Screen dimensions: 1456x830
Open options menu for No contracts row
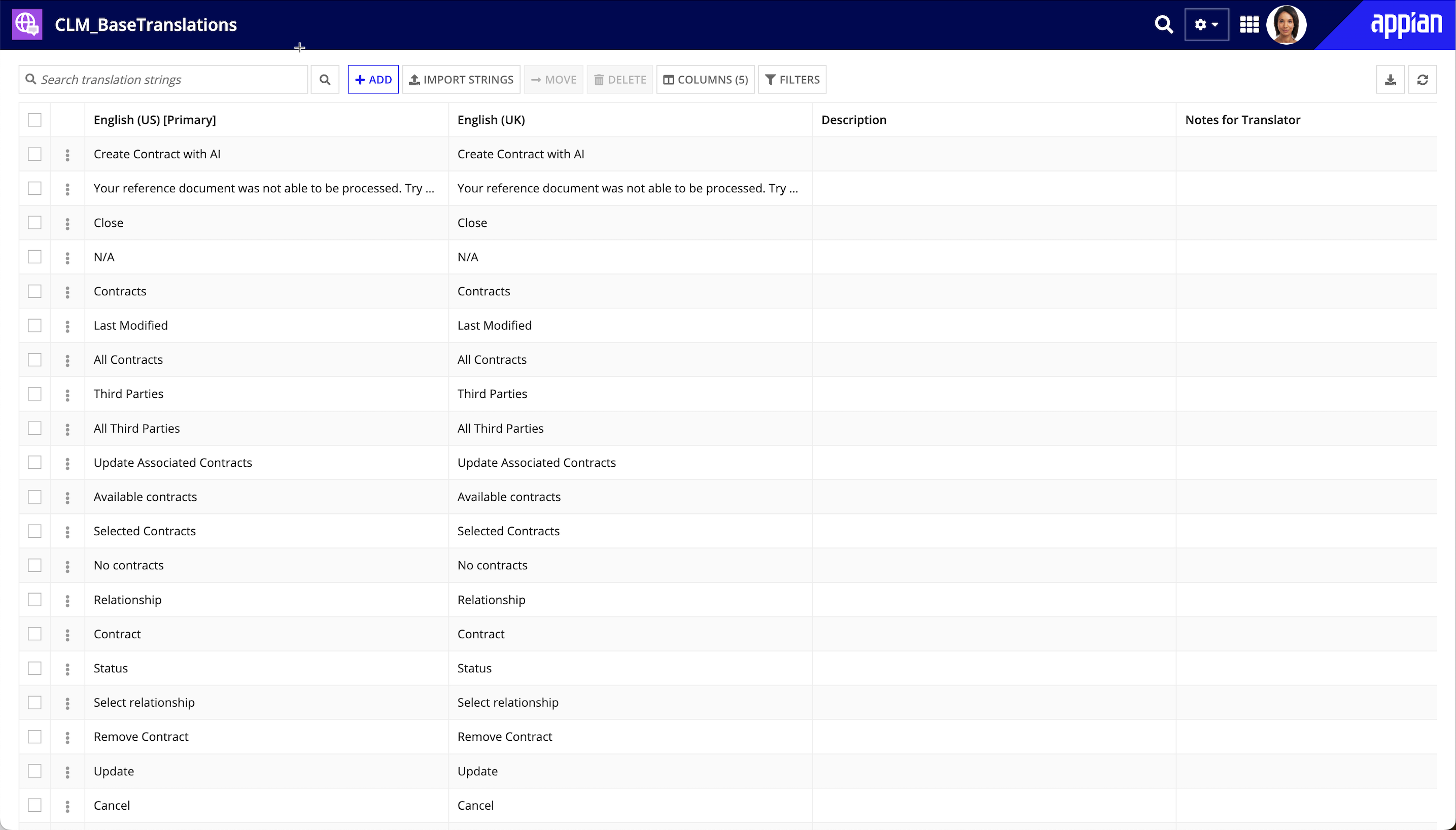pyautogui.click(x=67, y=567)
